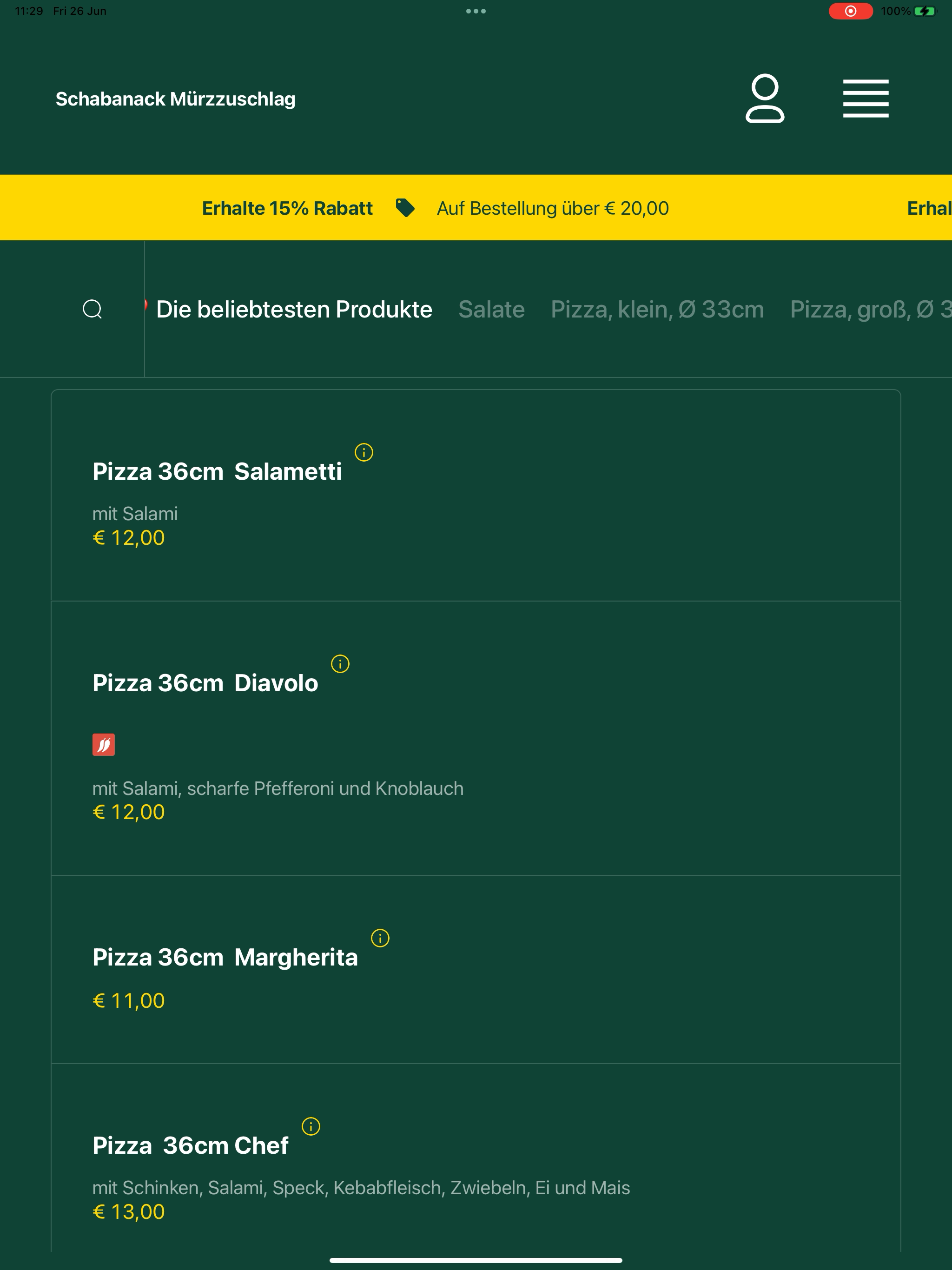
Task: Tap the home indicator bar at bottom
Action: point(476,1260)
